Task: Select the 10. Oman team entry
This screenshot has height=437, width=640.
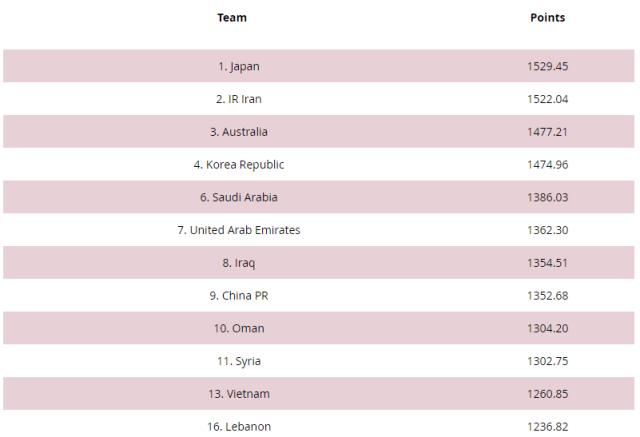Action: pos(239,328)
